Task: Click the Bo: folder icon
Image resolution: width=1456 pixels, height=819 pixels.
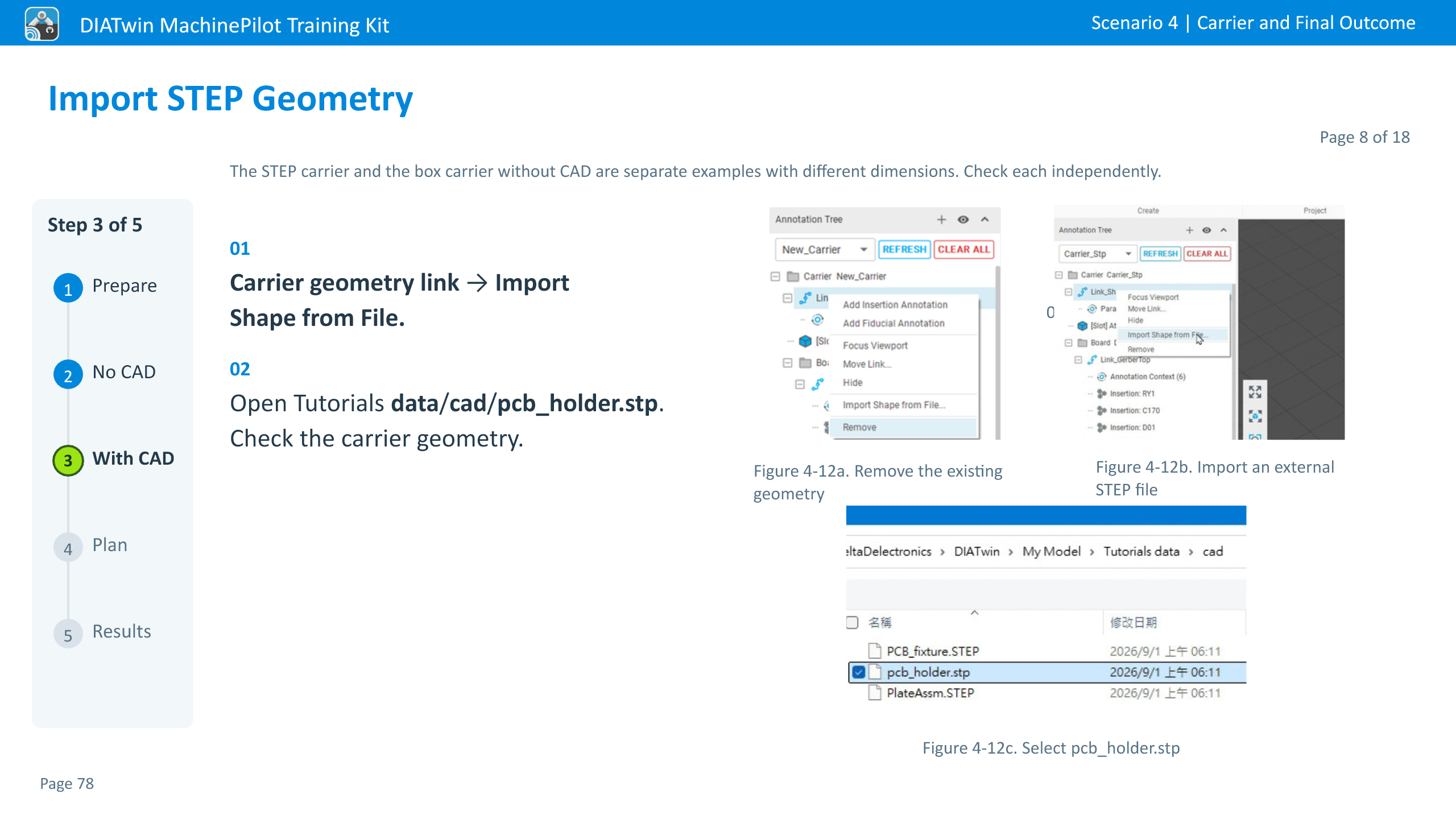Action: [x=805, y=363]
